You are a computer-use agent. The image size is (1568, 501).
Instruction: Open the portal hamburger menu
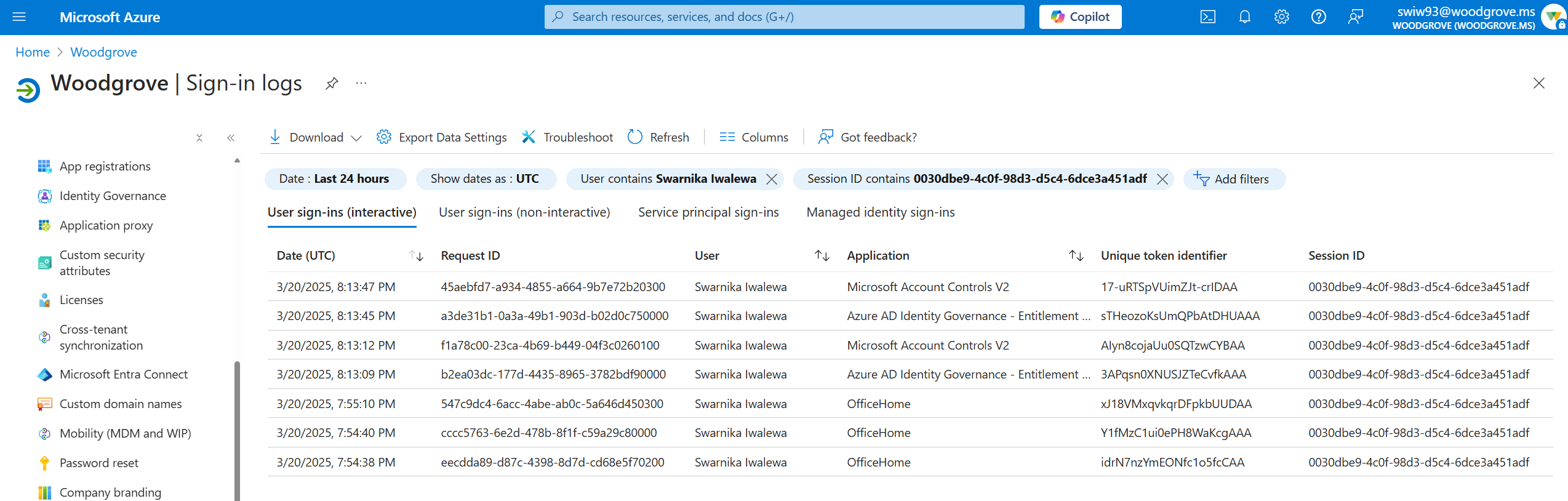[19, 17]
